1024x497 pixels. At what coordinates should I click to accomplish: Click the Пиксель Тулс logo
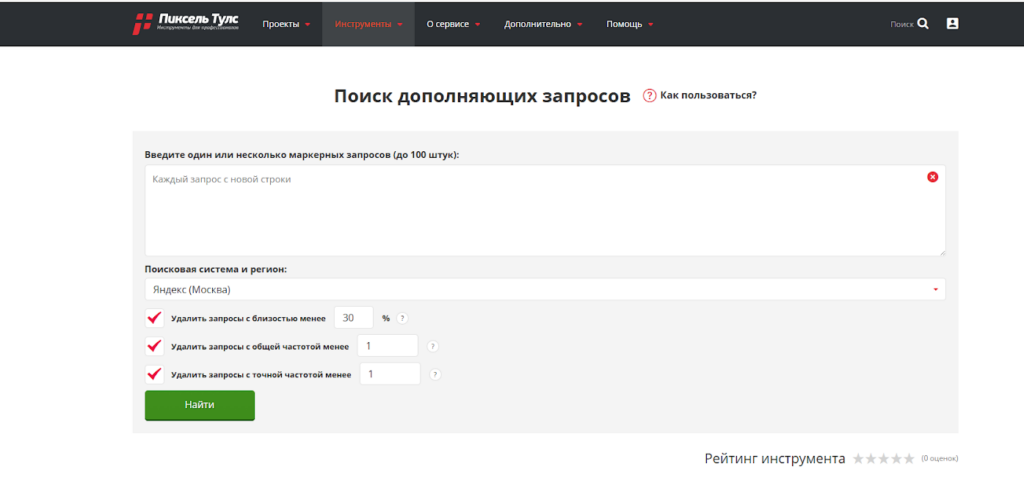[x=185, y=24]
